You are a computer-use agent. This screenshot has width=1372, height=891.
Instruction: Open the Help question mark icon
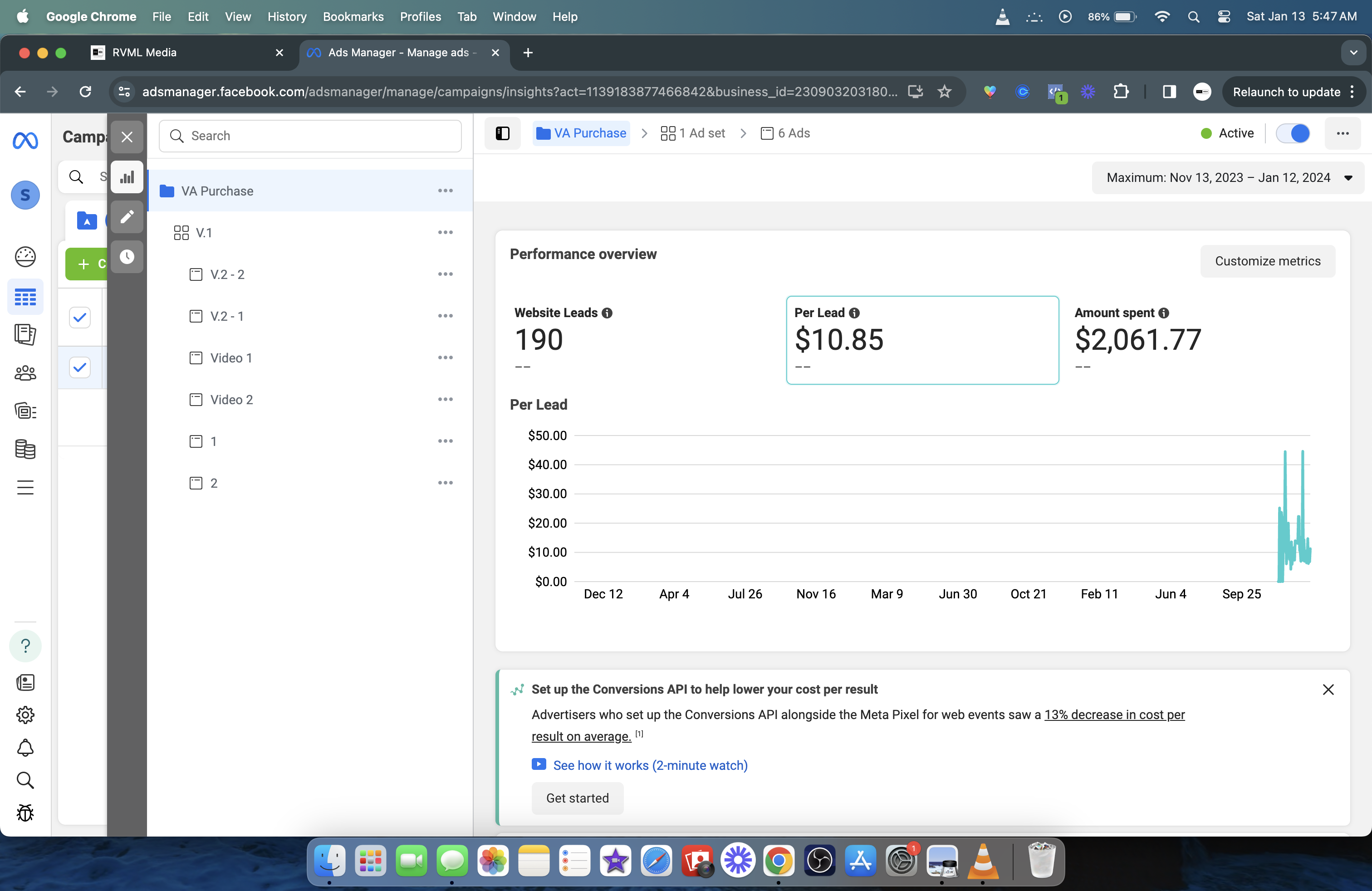click(x=25, y=646)
